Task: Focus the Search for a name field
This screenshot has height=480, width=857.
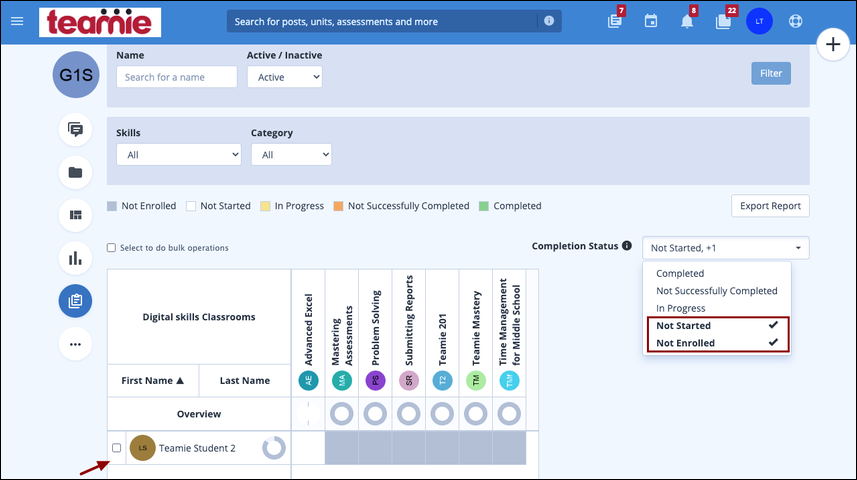Action: point(177,77)
